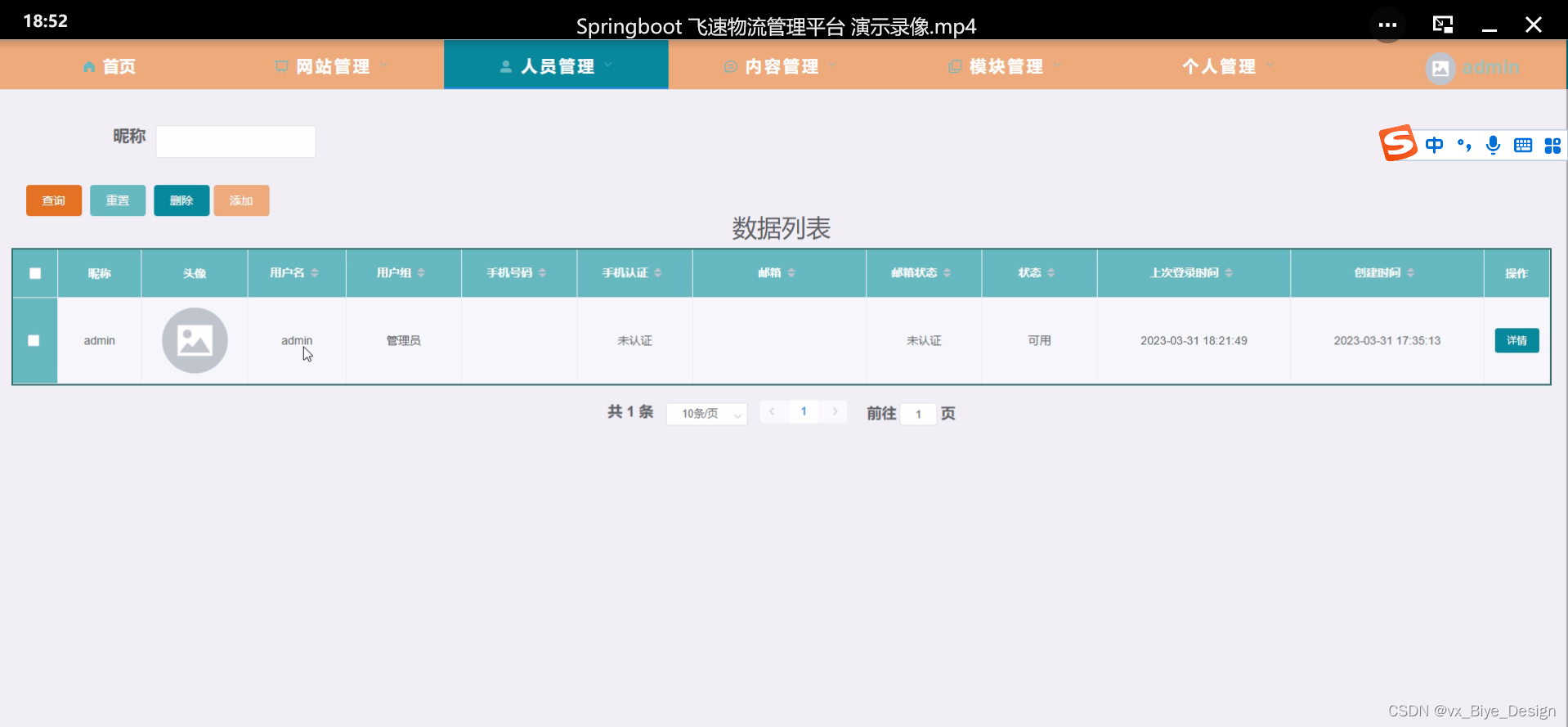
Task: Click the 管理员 user group cell
Action: pyautogui.click(x=404, y=340)
